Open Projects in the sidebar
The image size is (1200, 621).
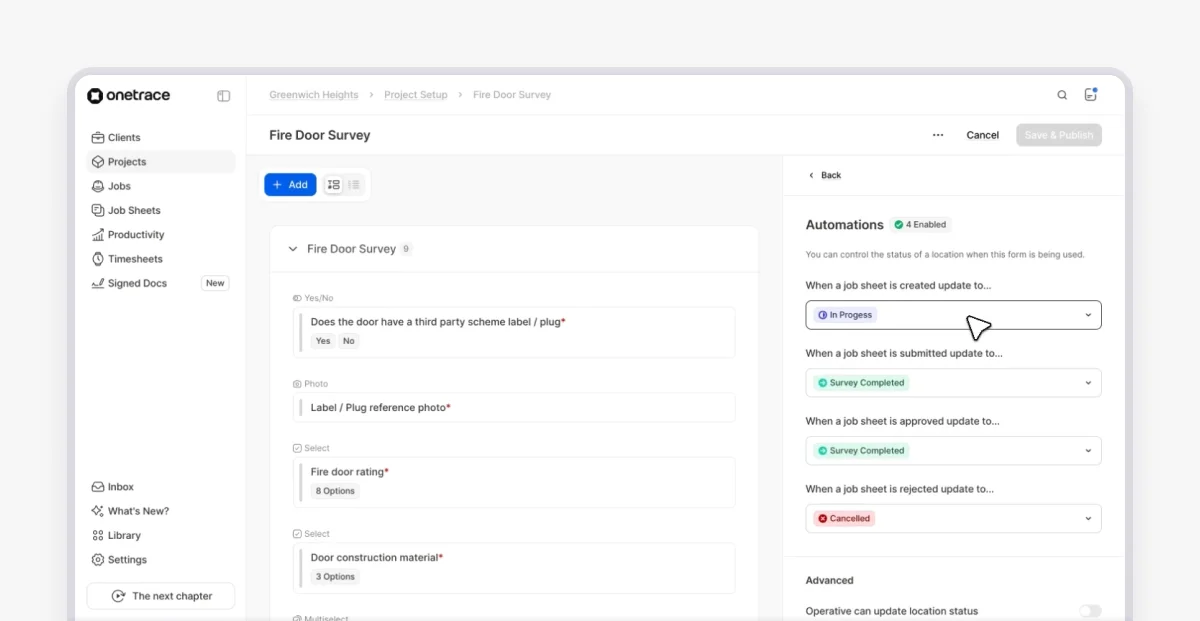coord(160,162)
